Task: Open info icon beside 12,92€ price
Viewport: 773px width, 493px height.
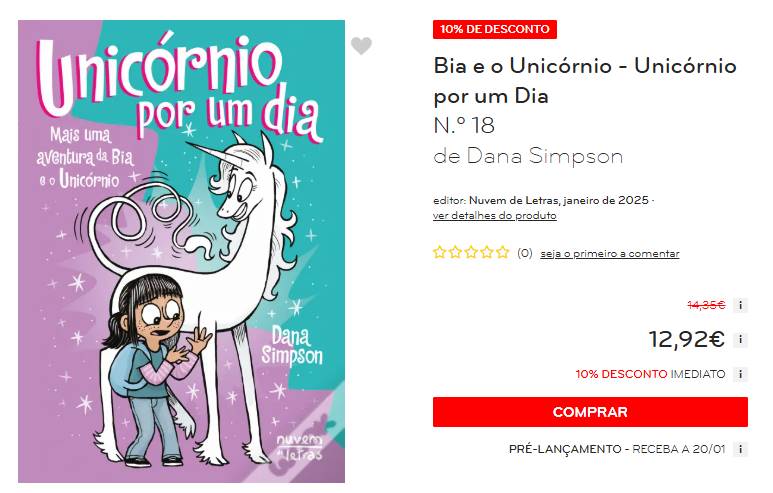Action: [740, 340]
